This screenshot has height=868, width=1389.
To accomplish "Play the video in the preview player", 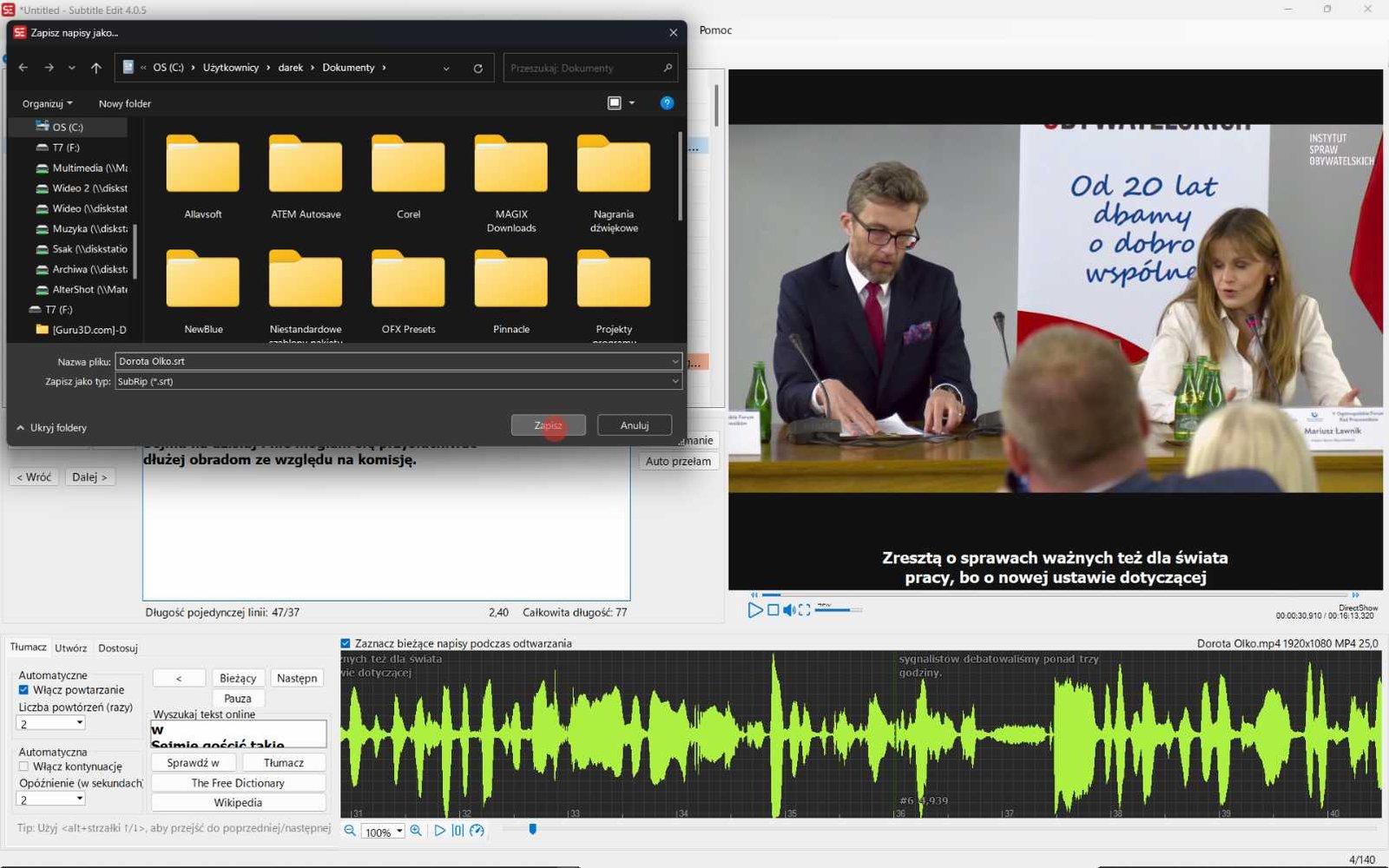I will pos(754,610).
